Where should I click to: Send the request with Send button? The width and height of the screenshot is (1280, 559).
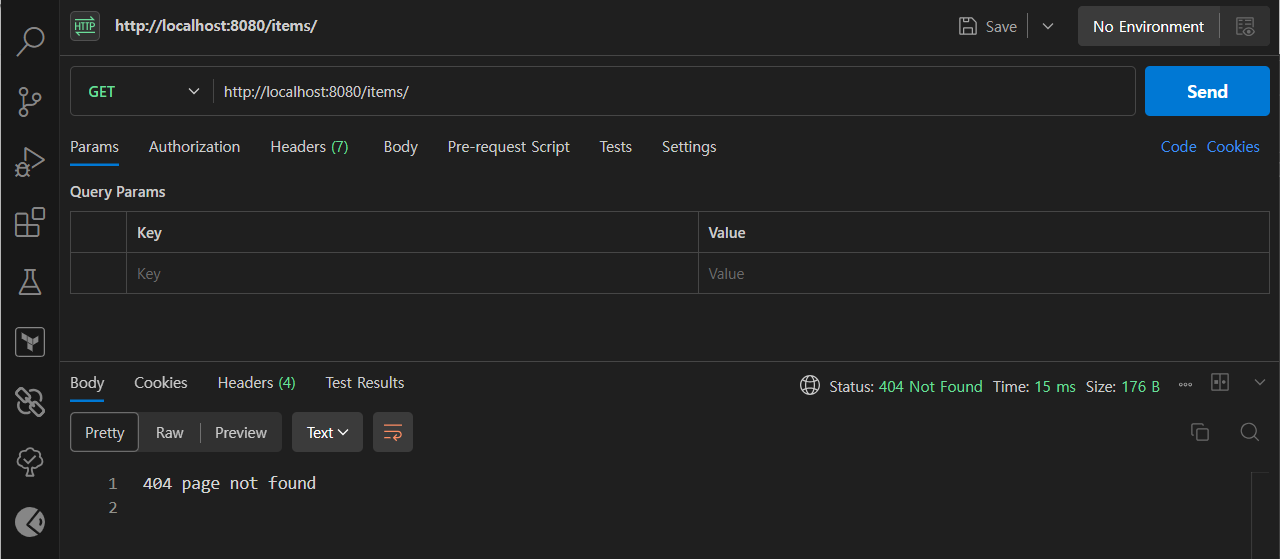pyautogui.click(x=1207, y=91)
